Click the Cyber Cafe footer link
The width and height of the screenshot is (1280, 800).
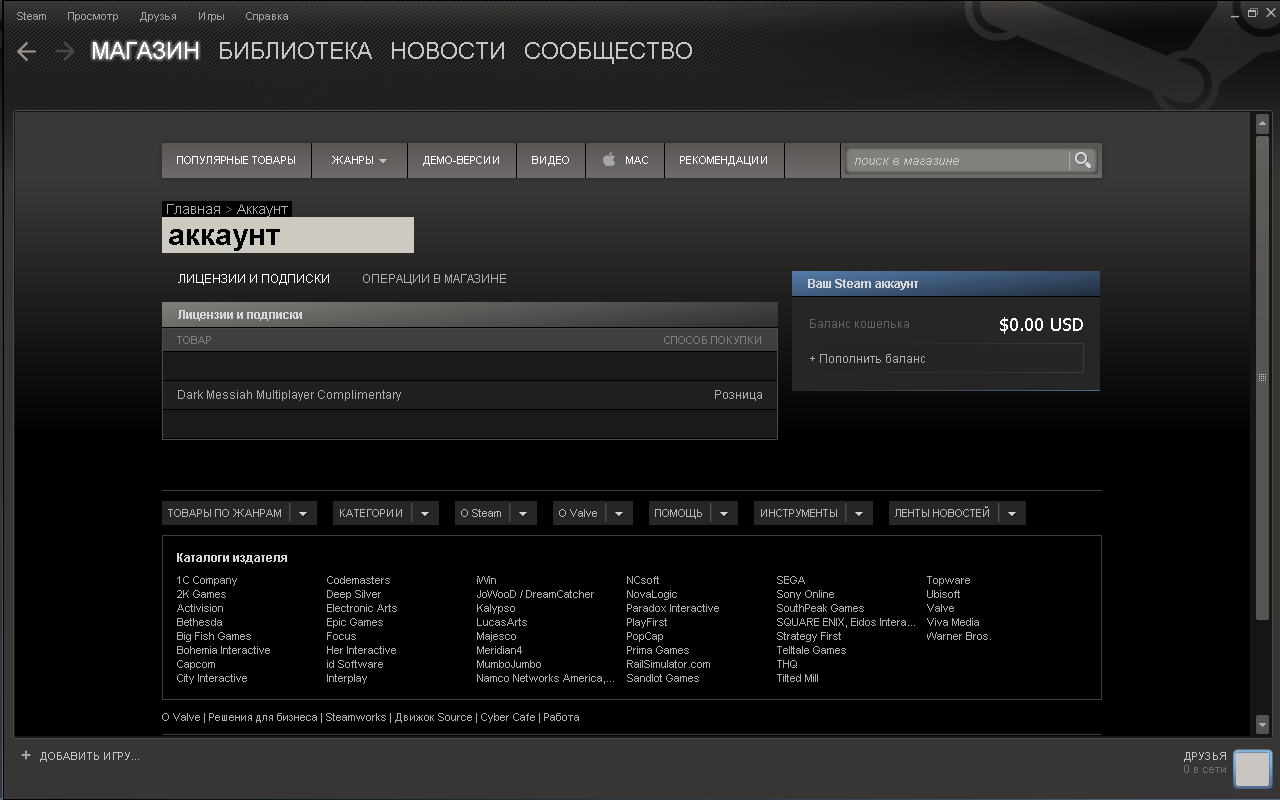click(508, 717)
